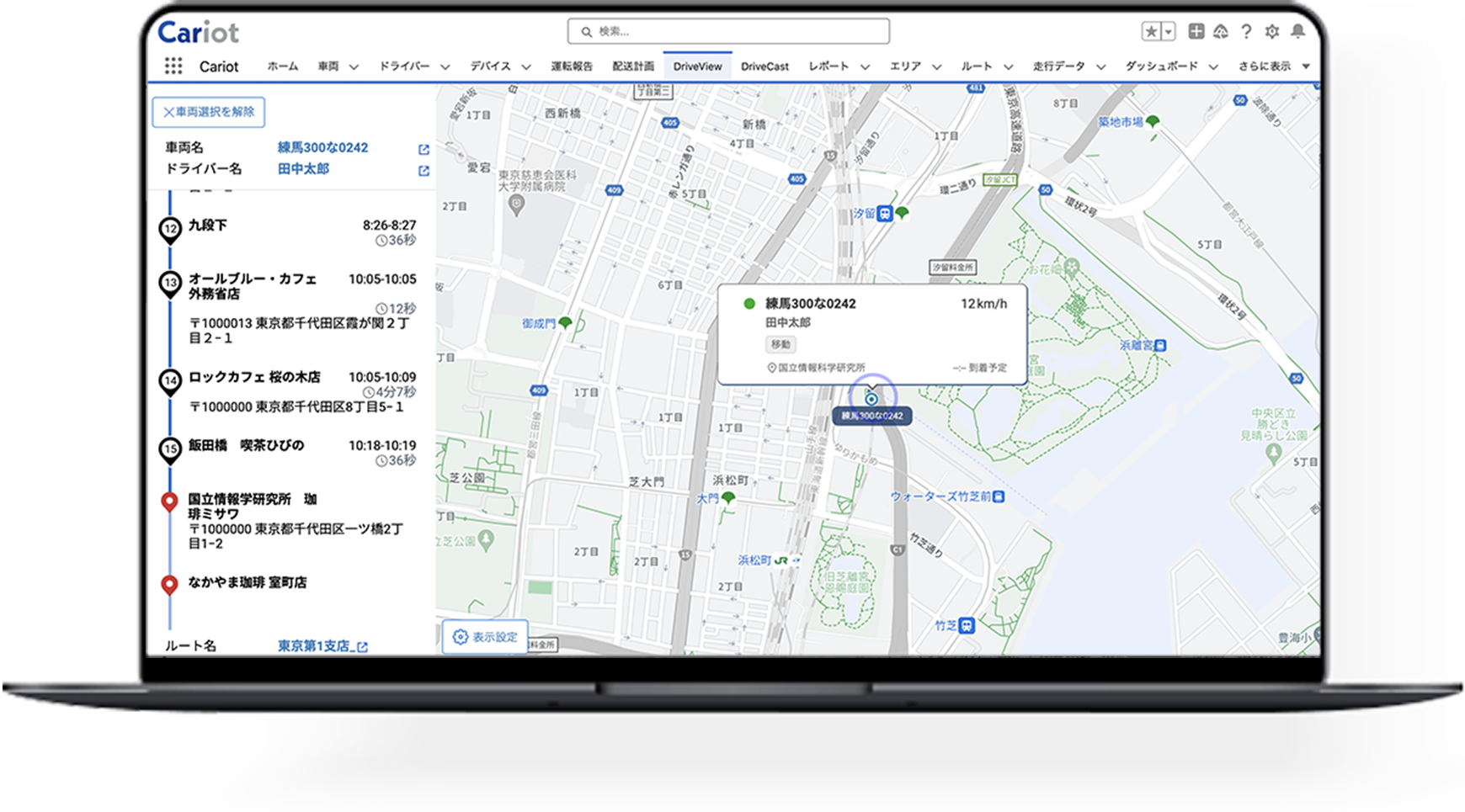
Task: Select stop 14 pin ロックカフェ 桜の木店
Action: (170, 382)
